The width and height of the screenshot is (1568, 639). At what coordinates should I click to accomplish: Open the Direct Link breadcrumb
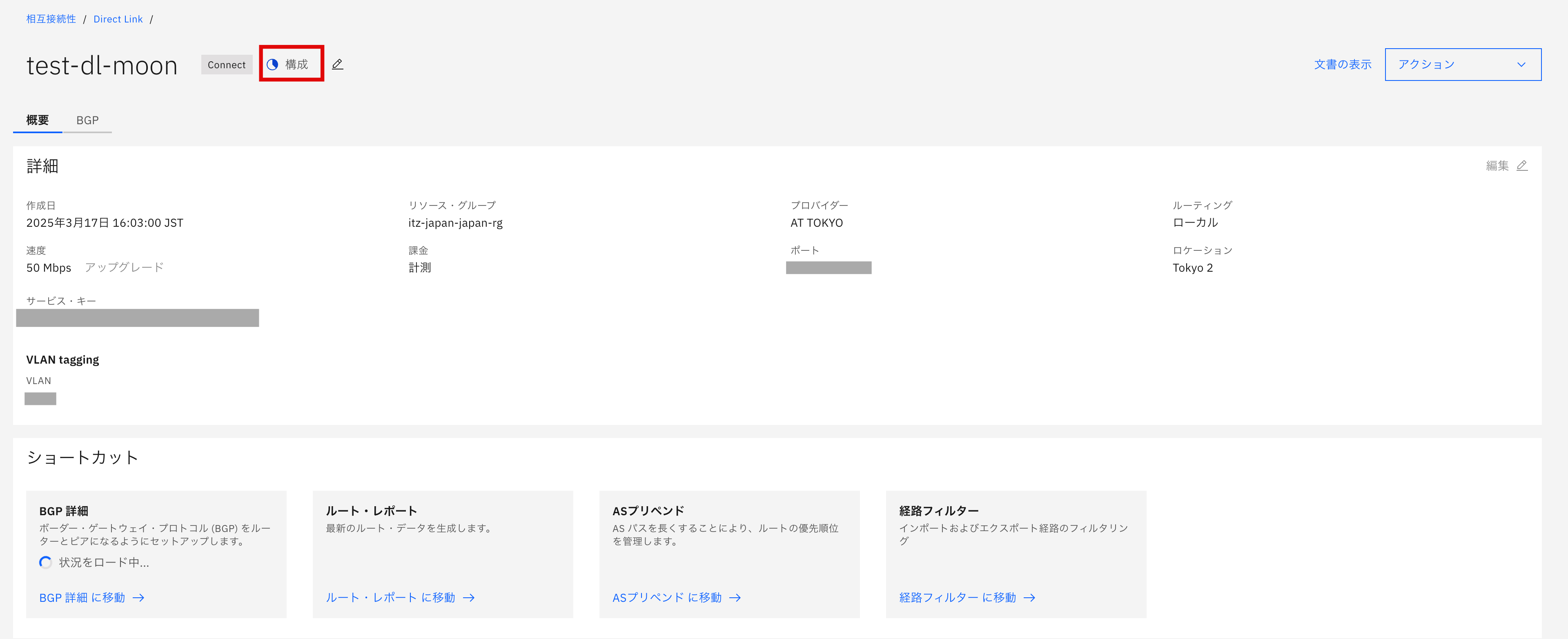(x=118, y=19)
